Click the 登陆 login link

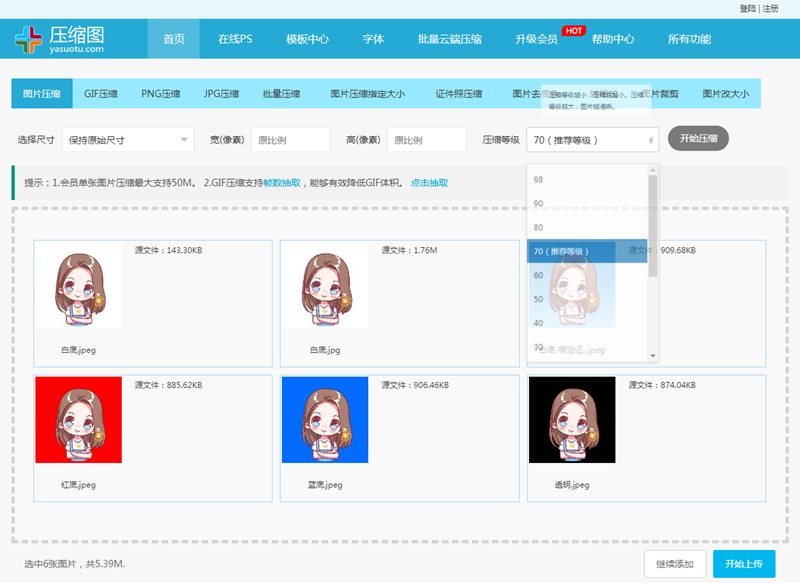click(x=747, y=9)
